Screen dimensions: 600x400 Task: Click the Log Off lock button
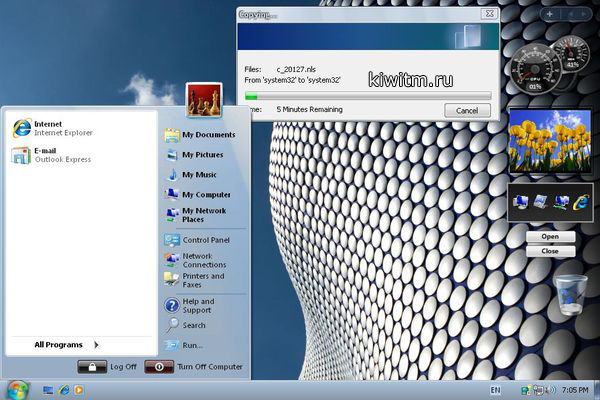pyautogui.click(x=92, y=367)
